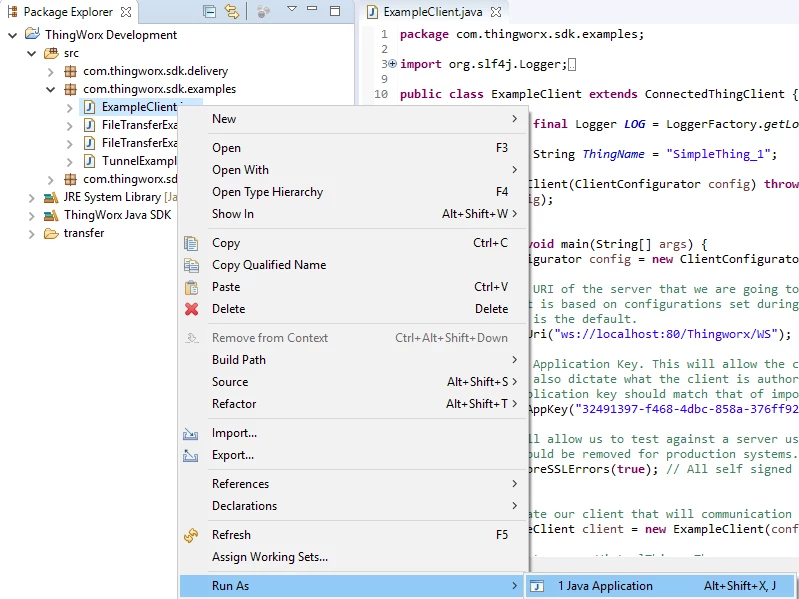This screenshot has height=599, width=799.
Task: Expand ThingWorx Java SDK library
Action: (x=32, y=216)
